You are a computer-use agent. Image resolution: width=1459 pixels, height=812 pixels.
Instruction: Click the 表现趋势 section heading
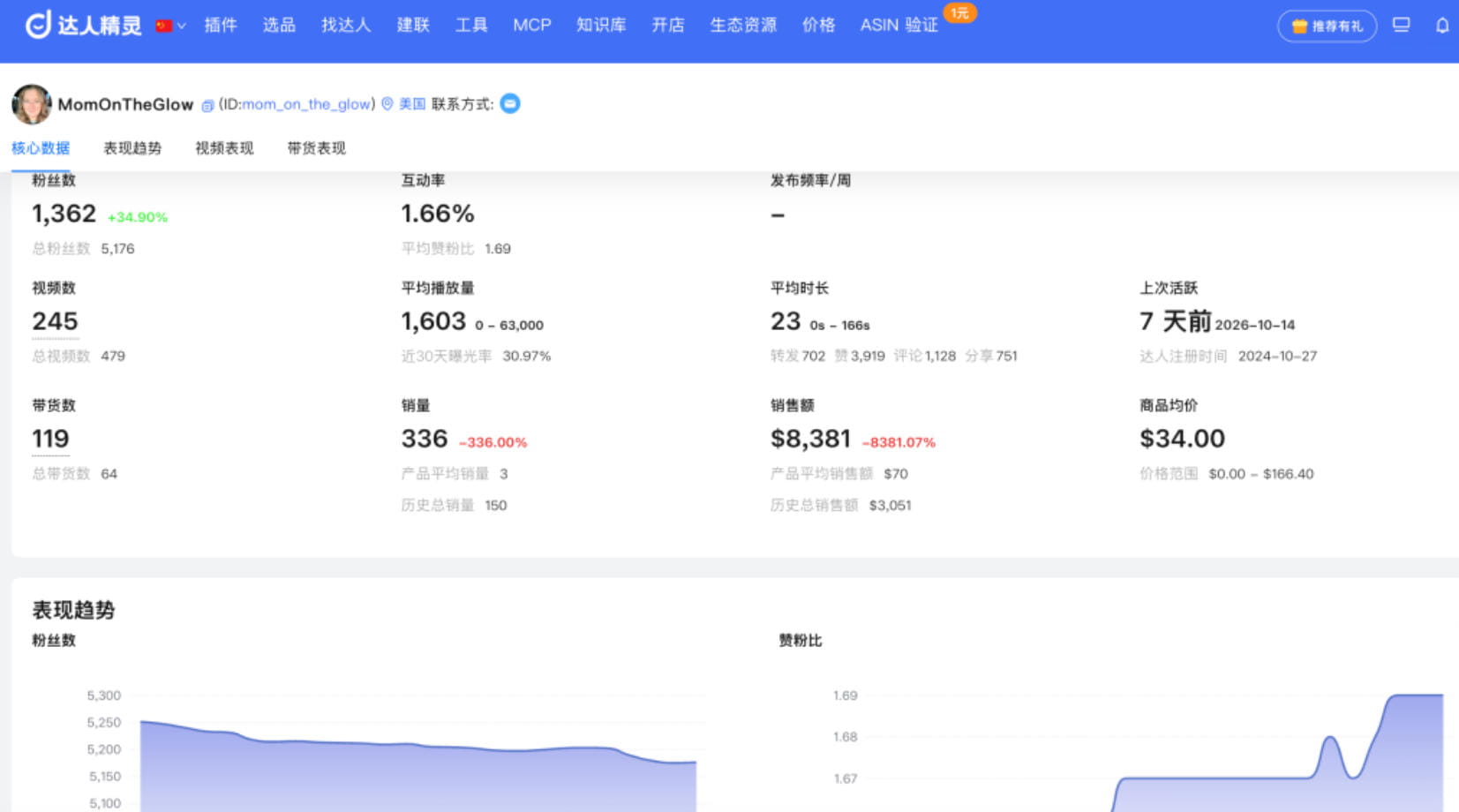[x=73, y=610]
